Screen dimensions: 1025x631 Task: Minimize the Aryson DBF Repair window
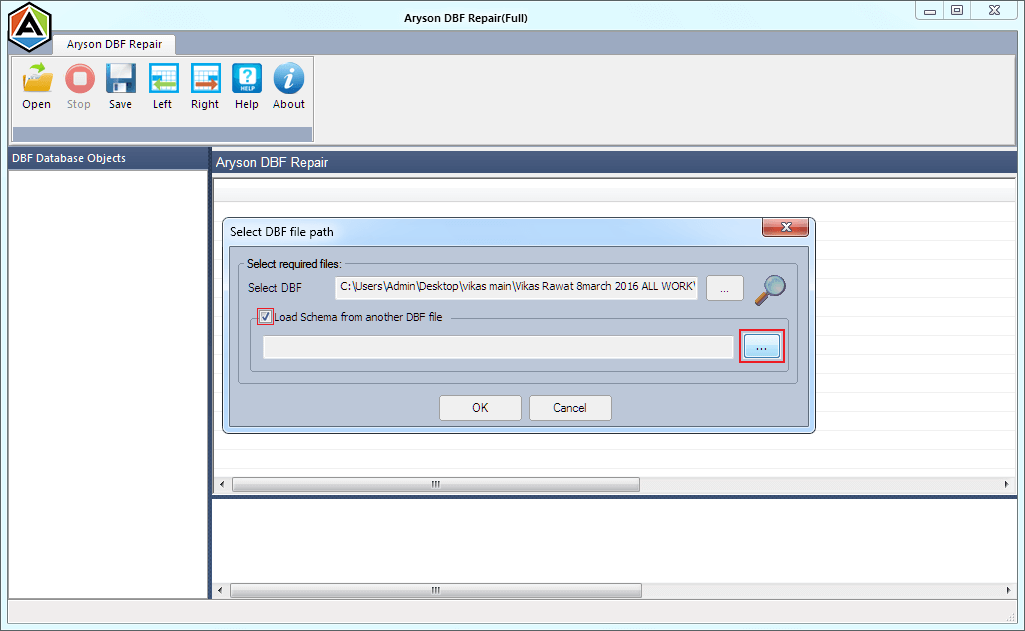coord(930,10)
